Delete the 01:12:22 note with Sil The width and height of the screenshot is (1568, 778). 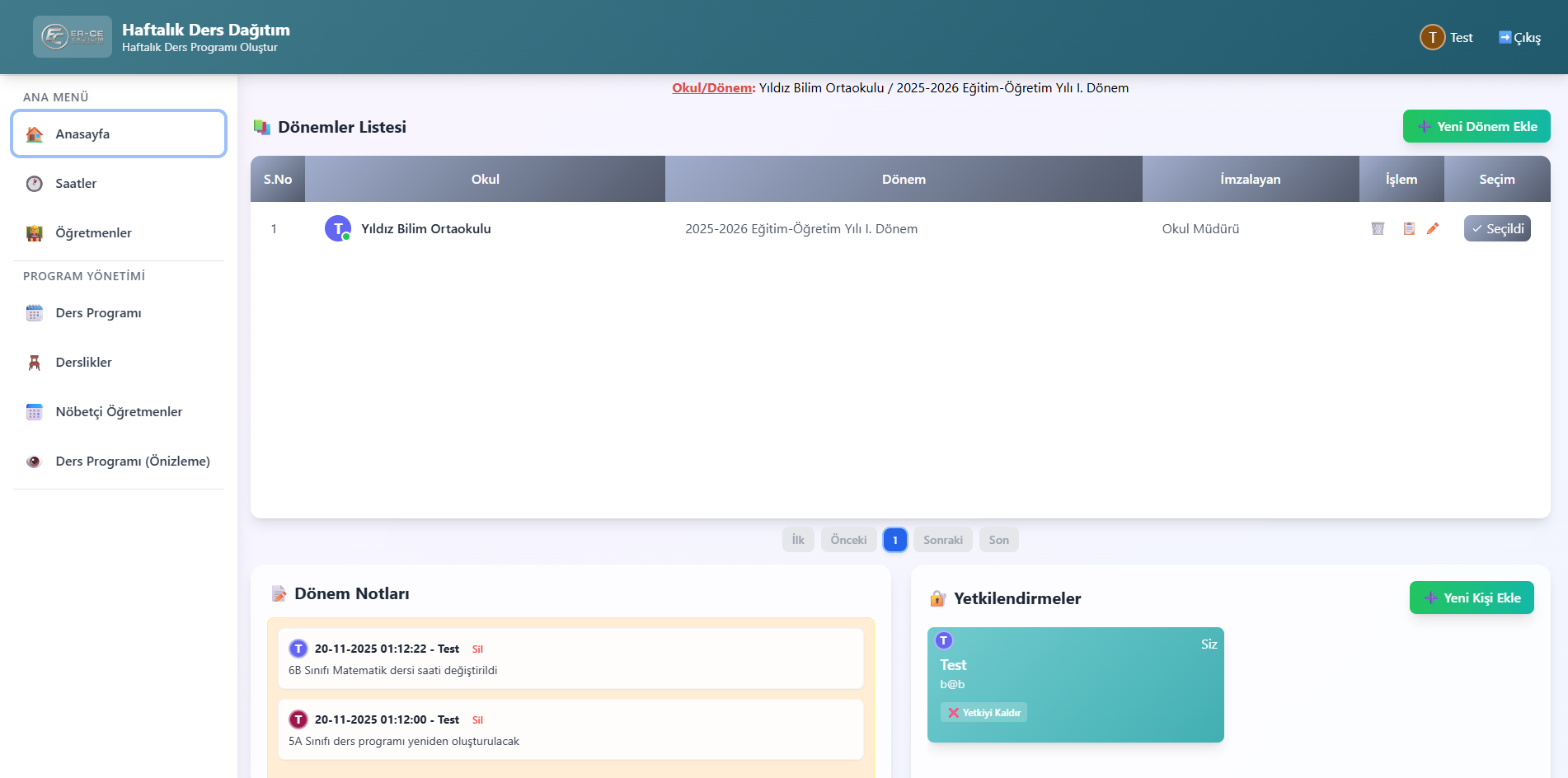[477, 649]
